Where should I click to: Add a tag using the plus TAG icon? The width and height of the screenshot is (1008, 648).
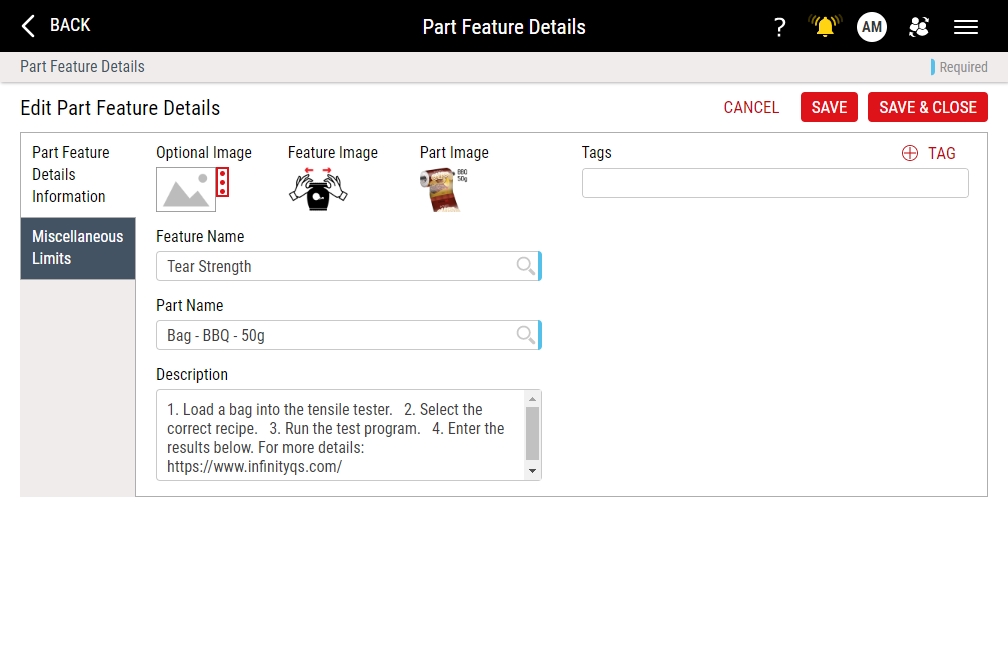[909, 153]
